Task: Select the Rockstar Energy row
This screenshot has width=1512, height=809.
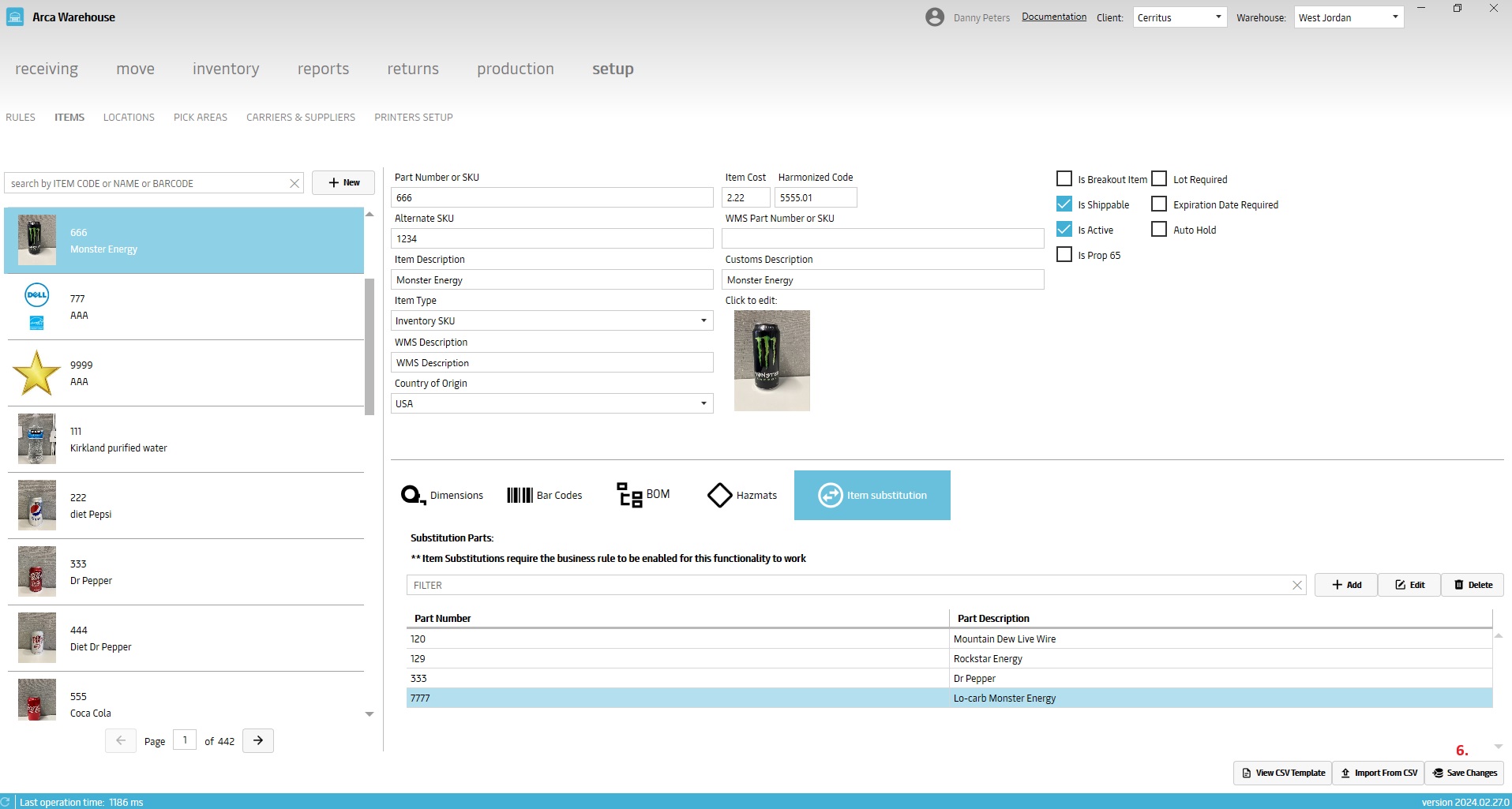Action: pos(949,658)
